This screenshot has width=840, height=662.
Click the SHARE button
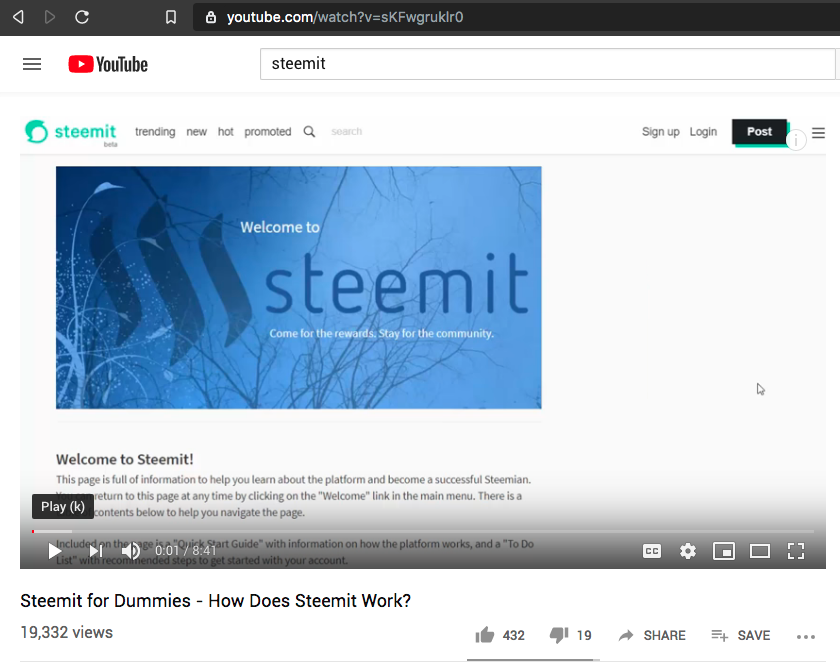coord(652,635)
